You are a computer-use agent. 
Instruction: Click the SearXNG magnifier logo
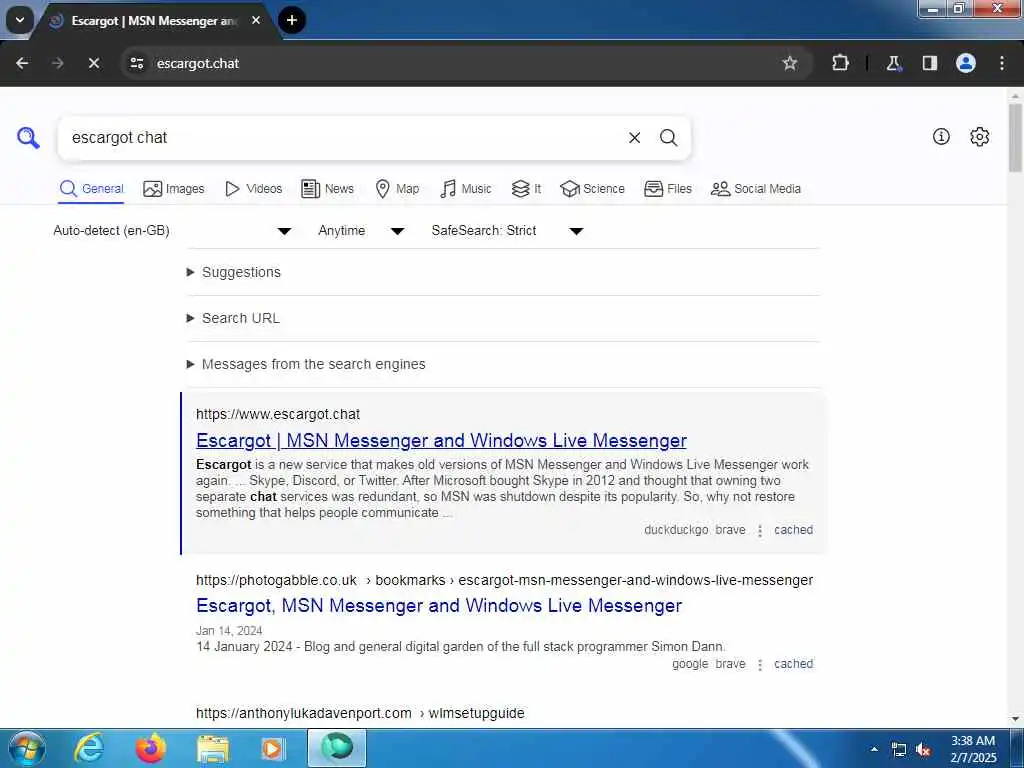tap(28, 138)
